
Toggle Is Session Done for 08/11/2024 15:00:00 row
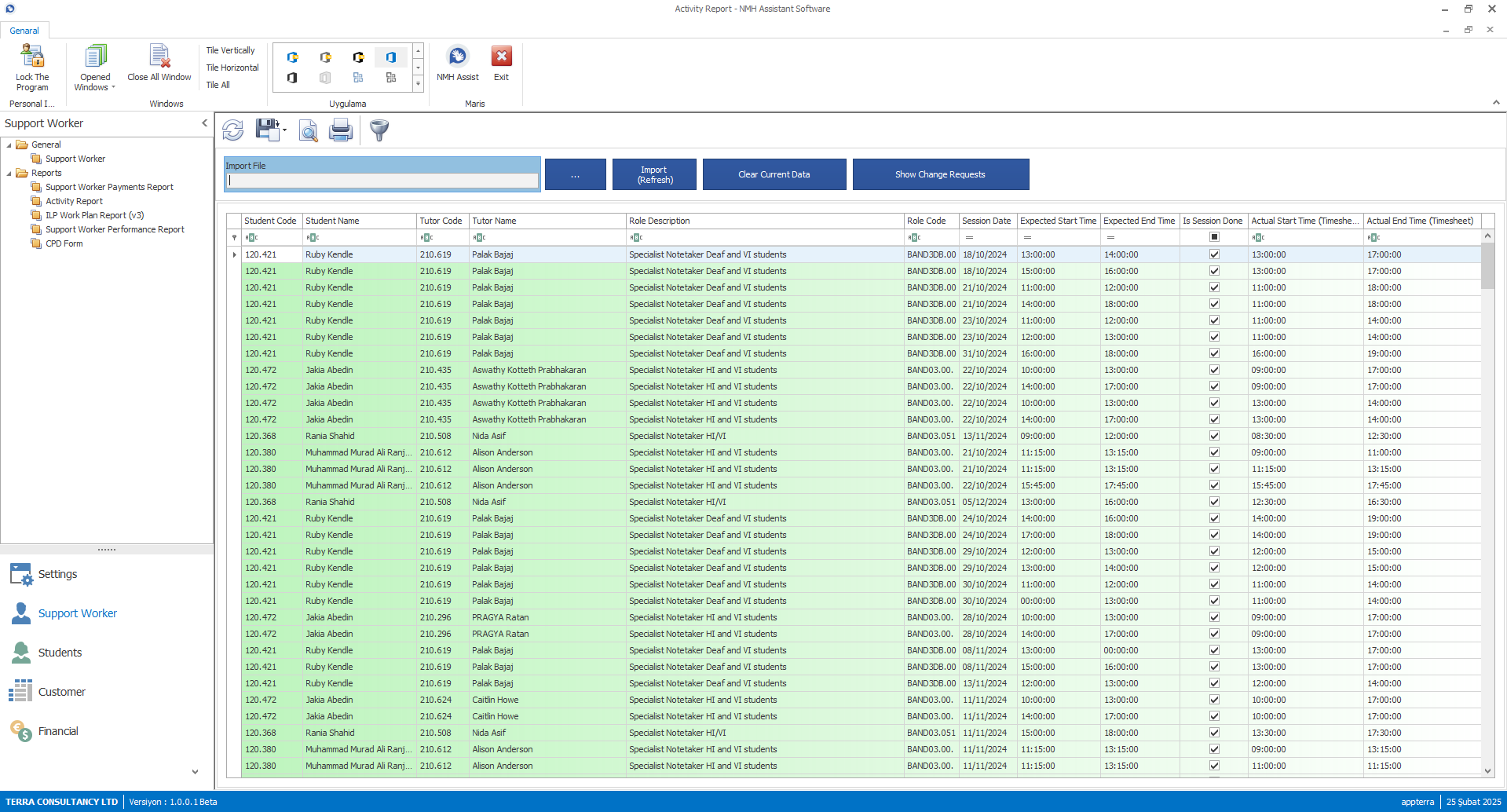1214,667
